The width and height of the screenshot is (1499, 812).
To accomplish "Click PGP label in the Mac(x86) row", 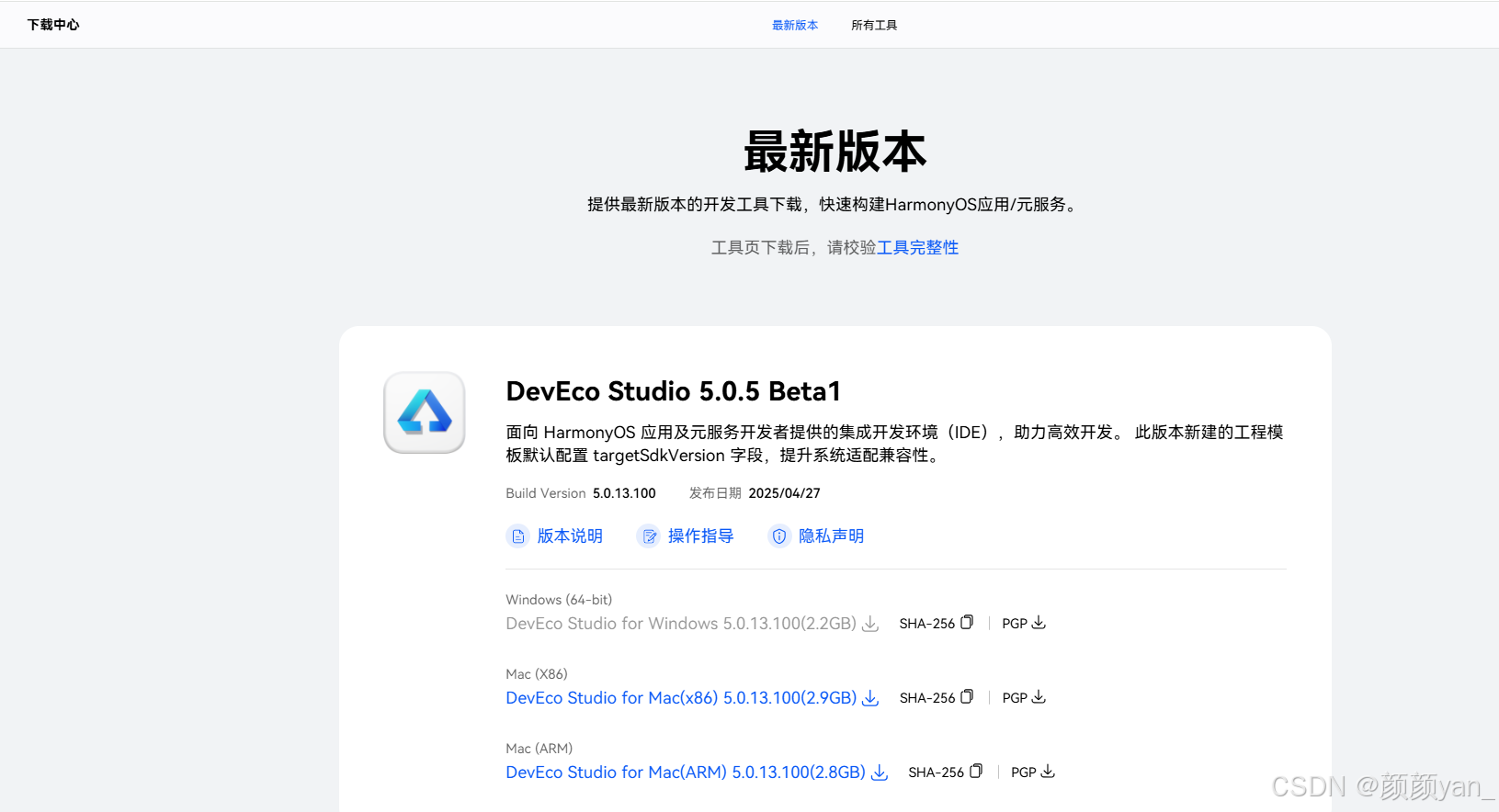I will point(1015,698).
